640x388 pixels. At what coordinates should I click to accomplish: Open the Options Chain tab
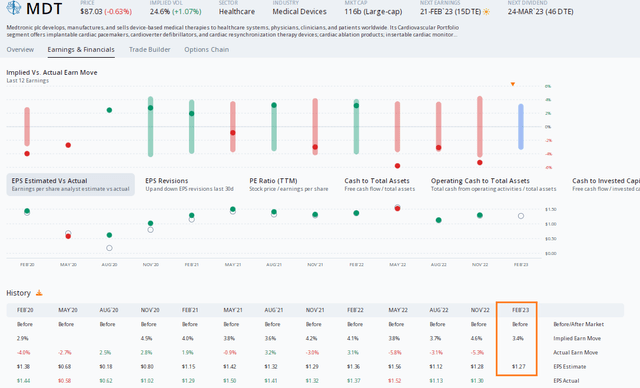(207, 49)
